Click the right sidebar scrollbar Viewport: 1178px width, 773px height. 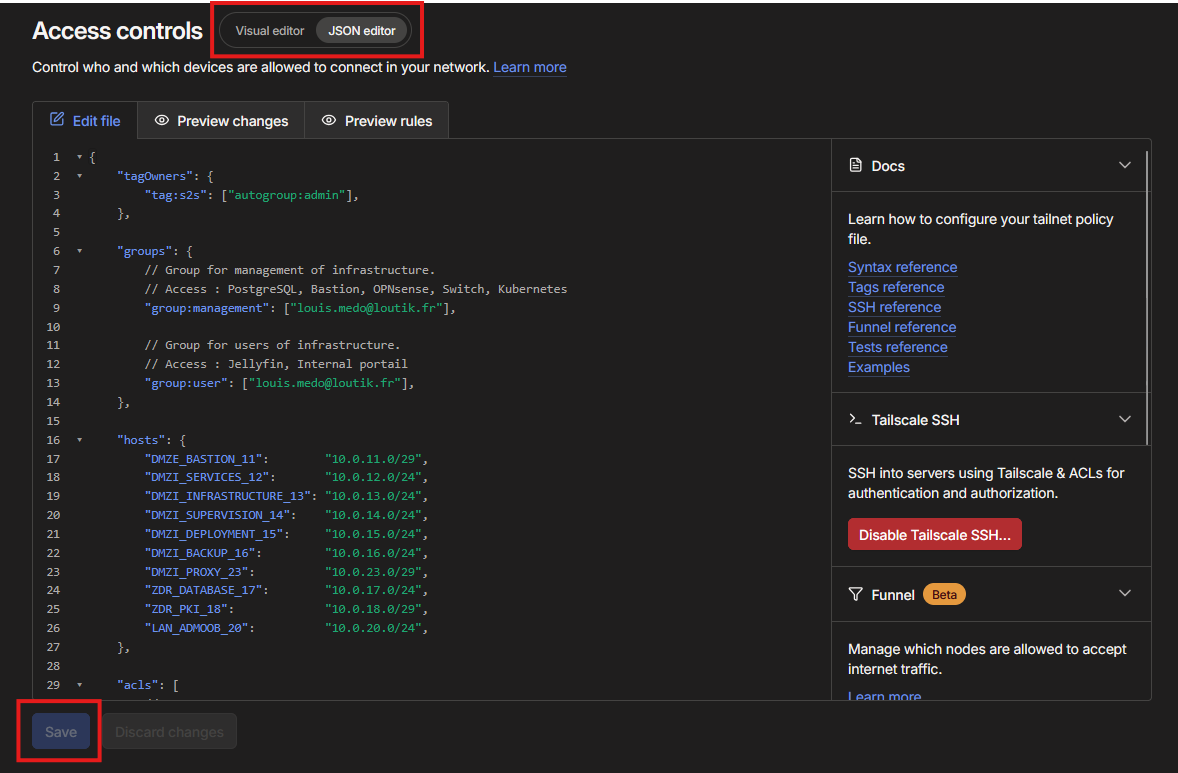pos(1147,297)
